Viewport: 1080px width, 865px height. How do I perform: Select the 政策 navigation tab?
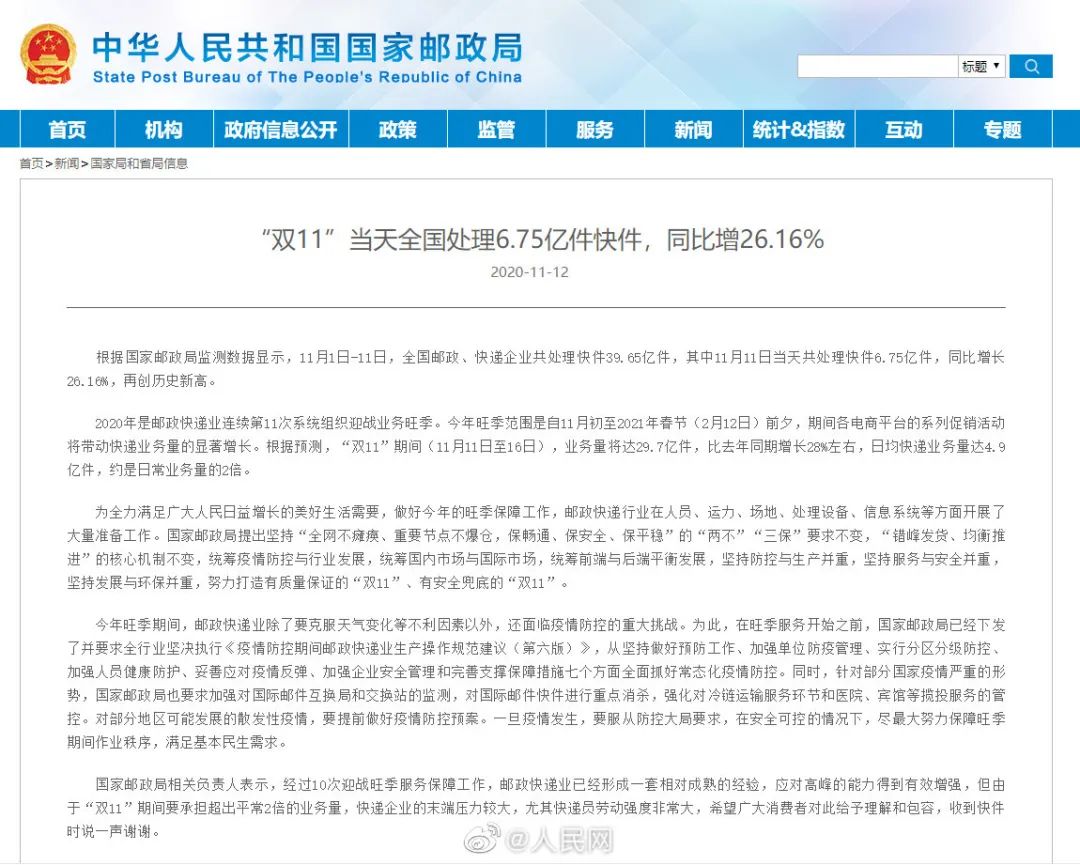(397, 129)
